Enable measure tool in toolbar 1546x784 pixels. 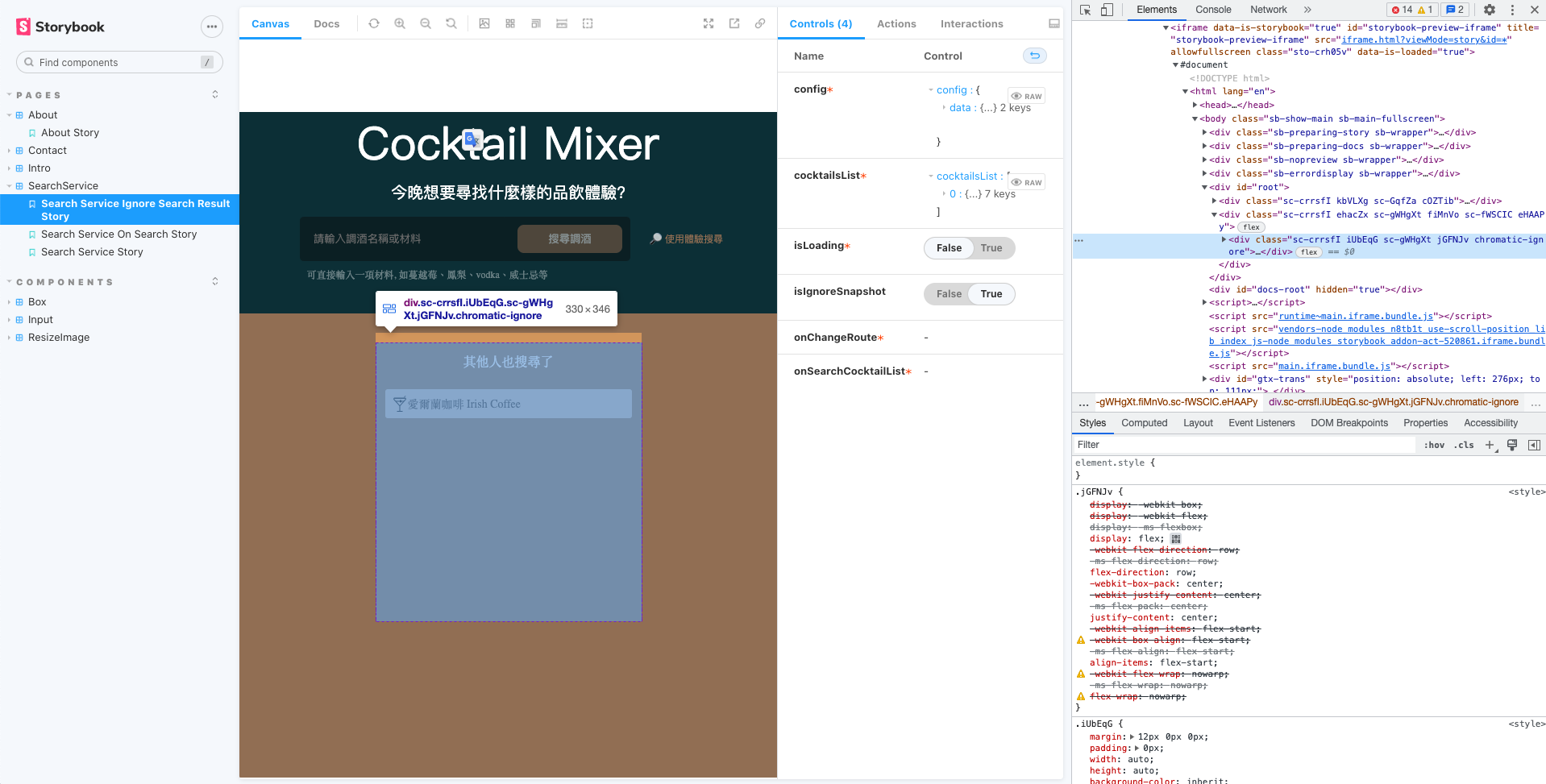[562, 23]
